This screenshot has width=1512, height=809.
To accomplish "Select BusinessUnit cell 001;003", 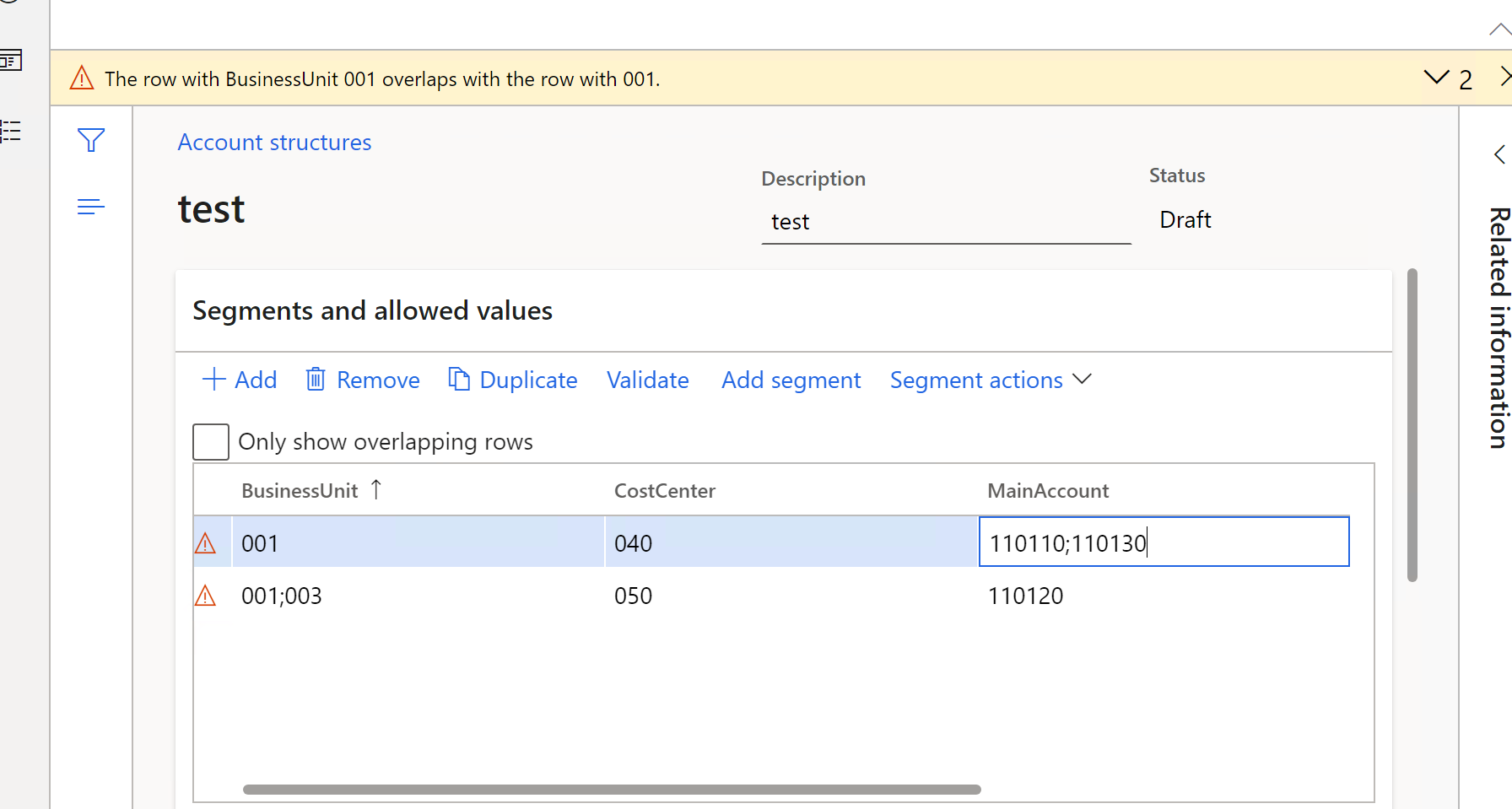I will pos(418,596).
